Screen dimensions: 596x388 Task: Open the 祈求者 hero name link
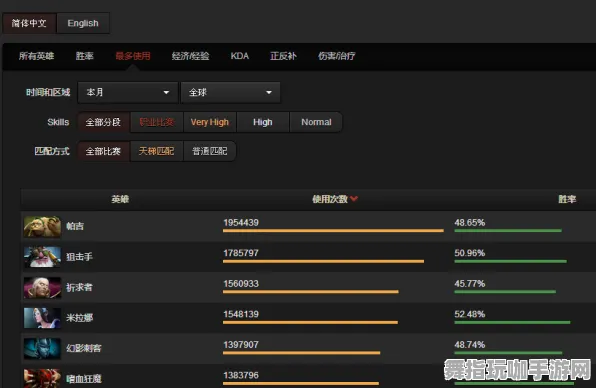(x=79, y=287)
